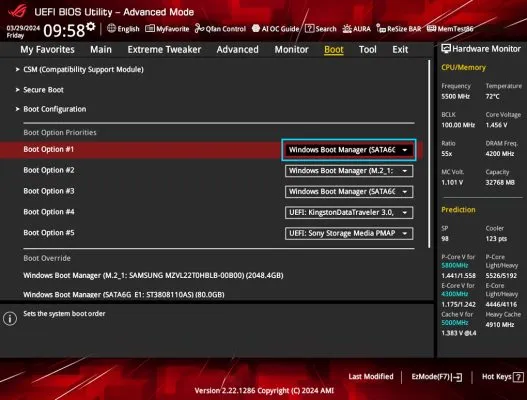
Task: Open MyFavorite list icon
Action: tap(150, 29)
